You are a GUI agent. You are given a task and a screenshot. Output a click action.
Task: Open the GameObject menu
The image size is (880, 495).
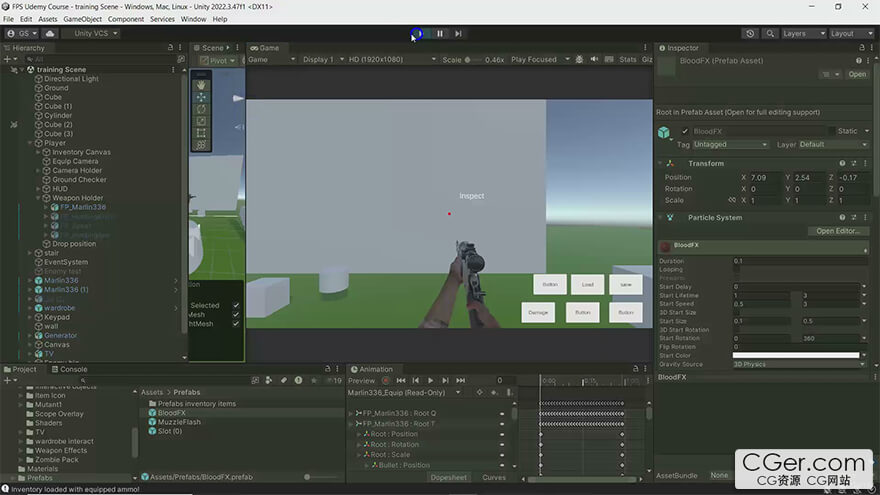pyautogui.click(x=82, y=19)
